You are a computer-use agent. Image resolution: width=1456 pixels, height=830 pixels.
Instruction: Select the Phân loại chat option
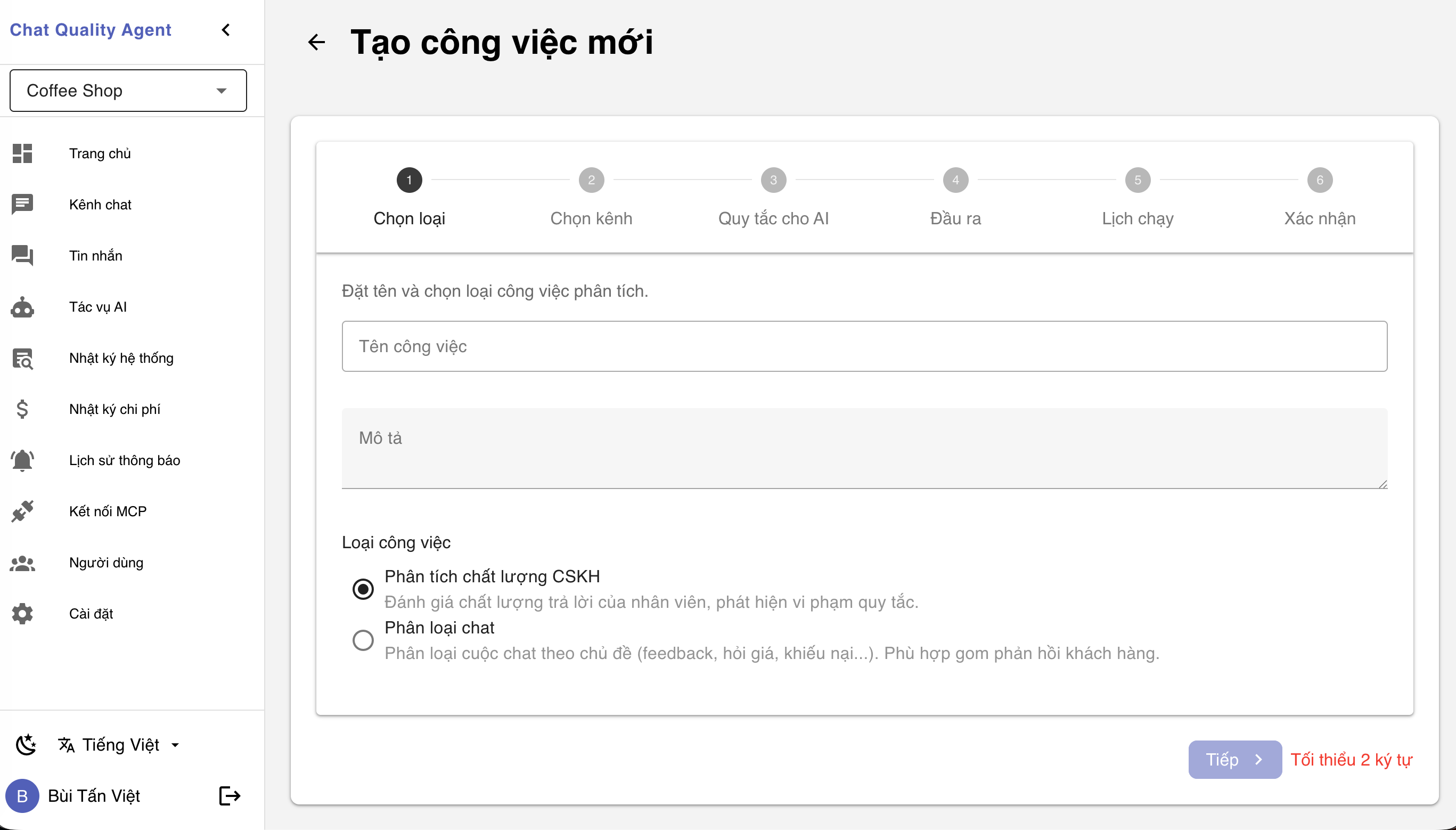363,640
